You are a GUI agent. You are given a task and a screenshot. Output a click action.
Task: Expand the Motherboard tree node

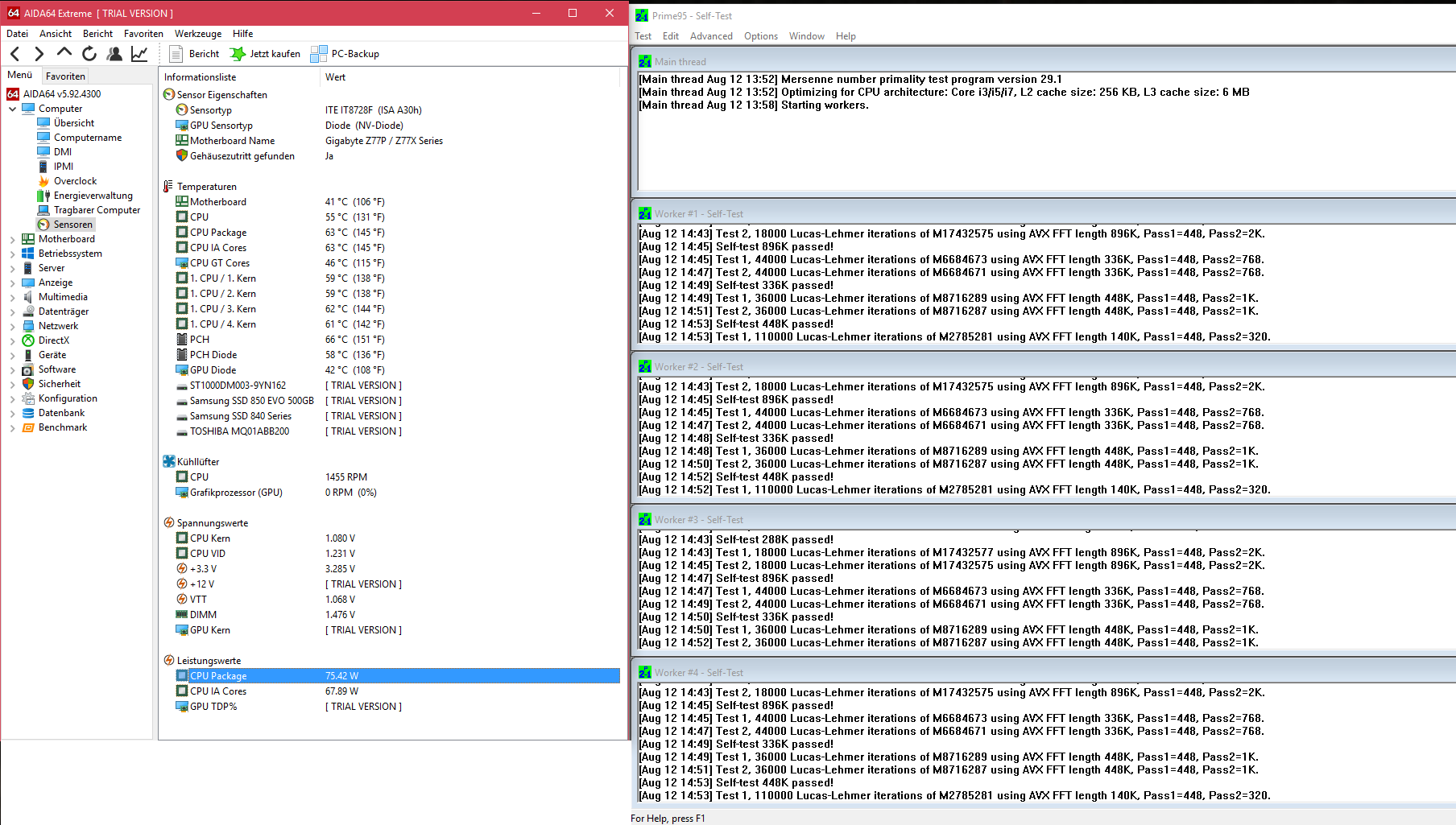(13, 239)
